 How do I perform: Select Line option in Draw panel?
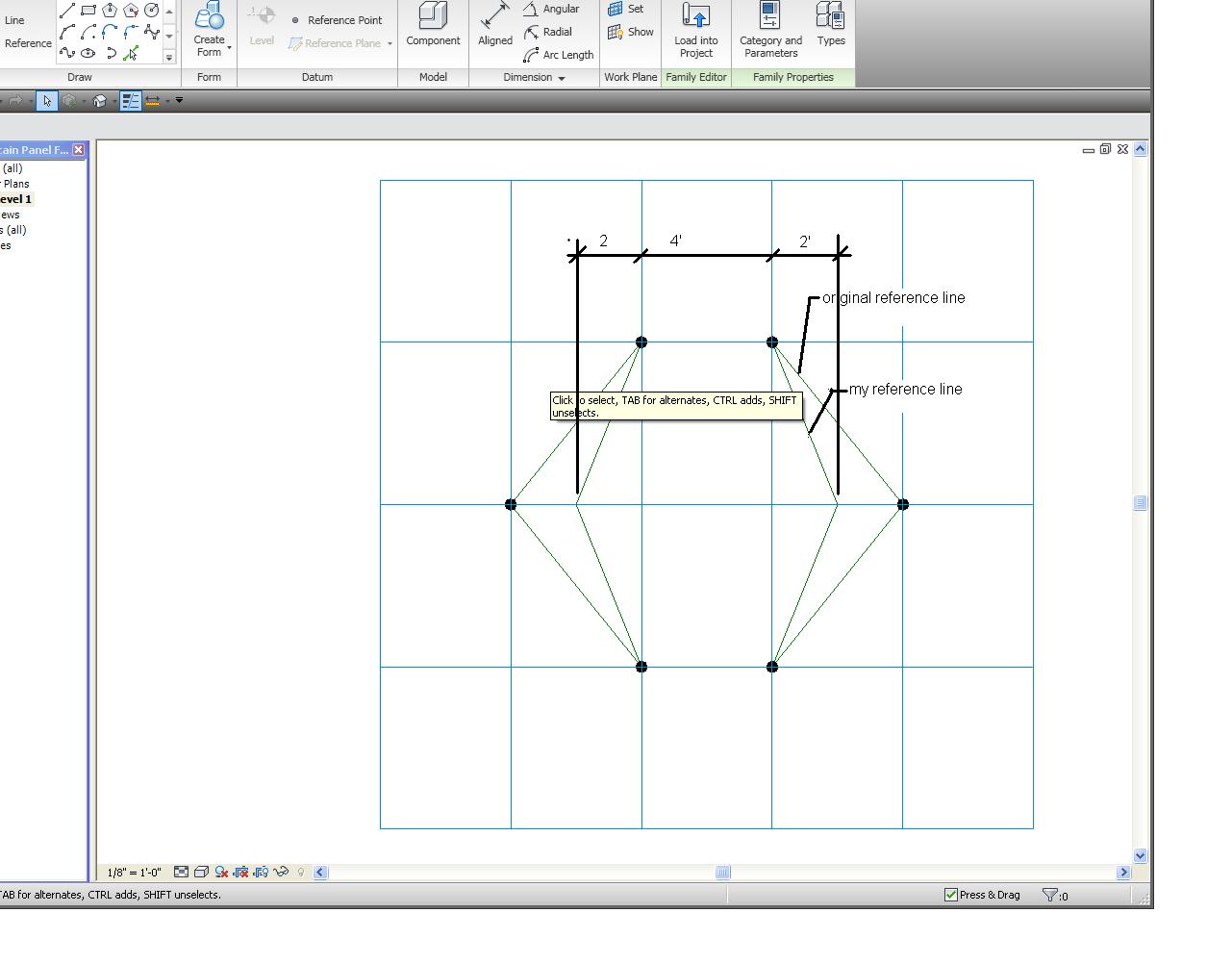[x=14, y=20]
